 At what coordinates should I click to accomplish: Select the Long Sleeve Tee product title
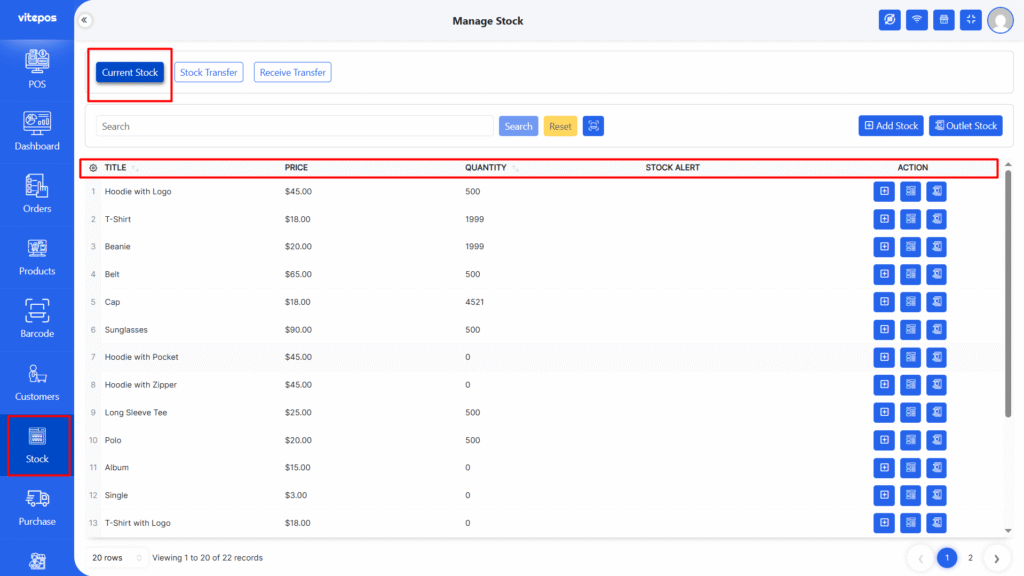136,413
